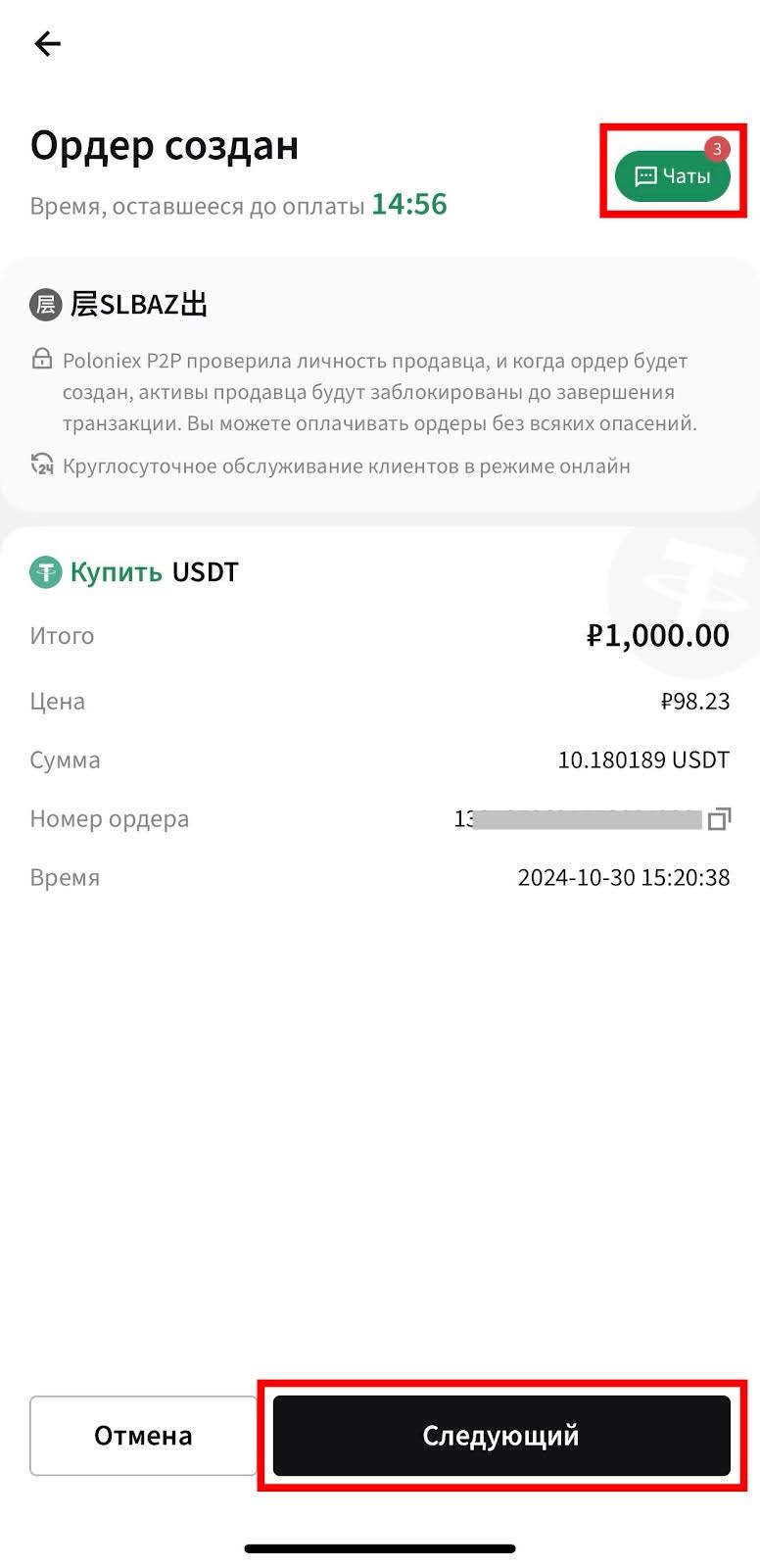Open seller profile 层SLBAZ出
Screen dimensions: 760x1568
click(139, 305)
